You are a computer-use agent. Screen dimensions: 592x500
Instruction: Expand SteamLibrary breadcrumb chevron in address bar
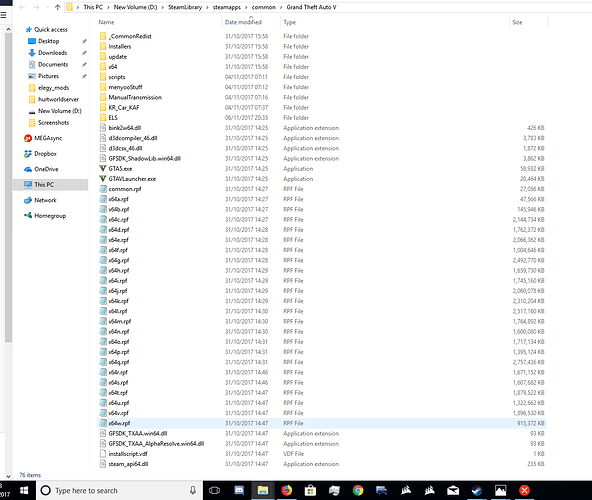(207, 7)
